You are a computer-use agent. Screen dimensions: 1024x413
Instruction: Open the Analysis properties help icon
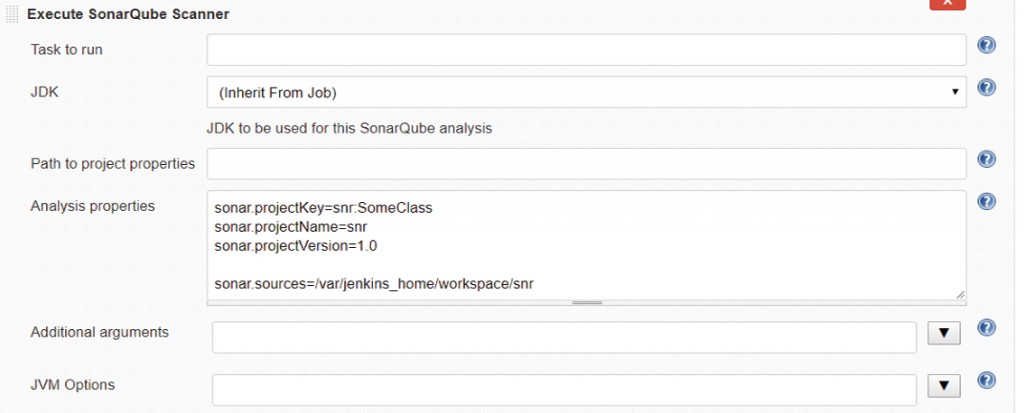click(986, 201)
